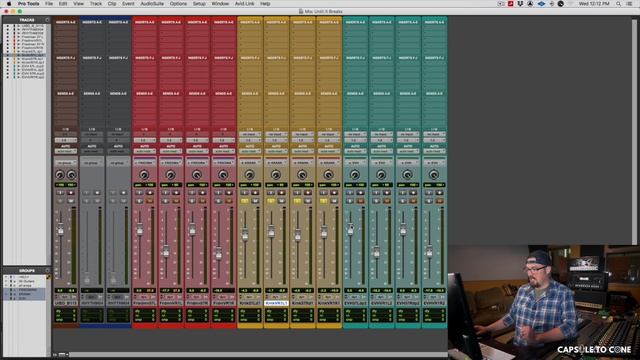640x360 pixels.
Task: Open output path selector on fourth red track
Action: (224, 140)
